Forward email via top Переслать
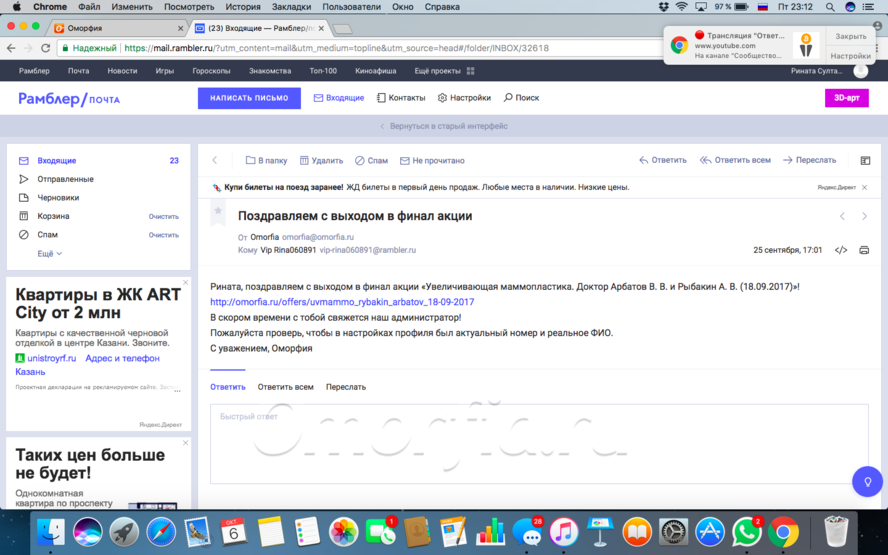The width and height of the screenshot is (888, 555). (809, 160)
